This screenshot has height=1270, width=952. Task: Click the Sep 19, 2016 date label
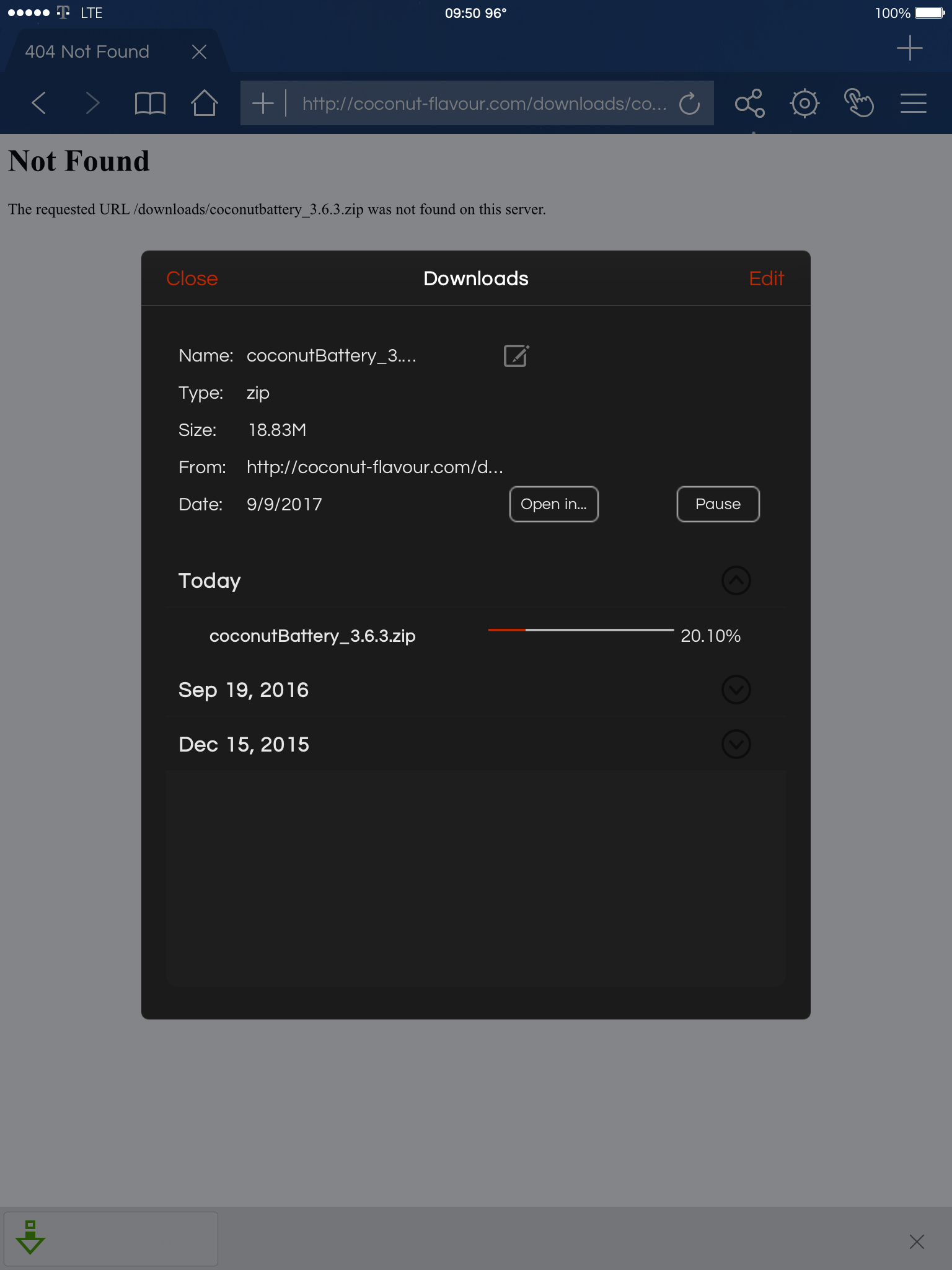click(244, 690)
